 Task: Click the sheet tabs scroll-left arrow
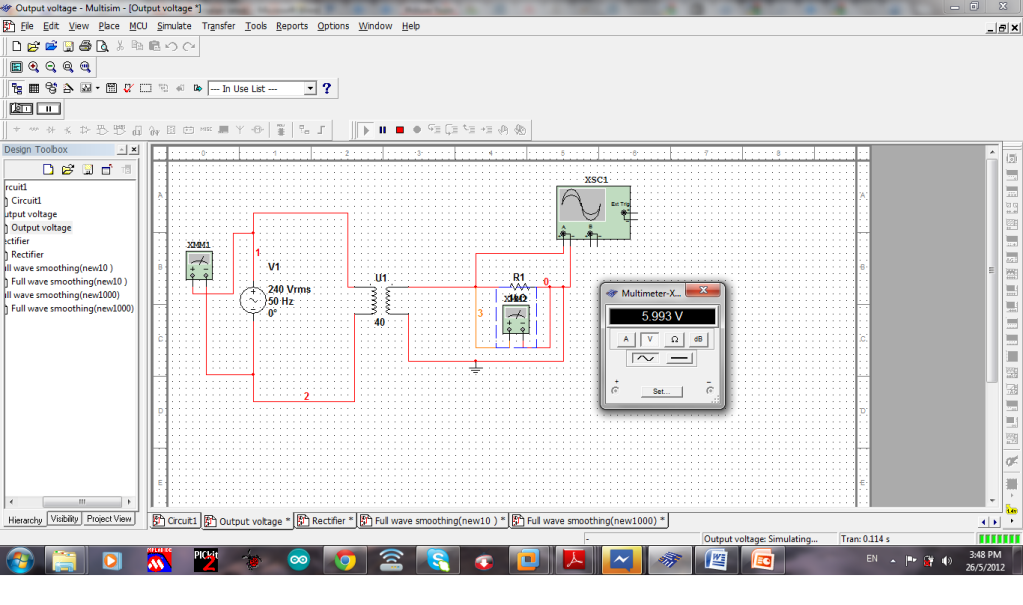click(x=984, y=521)
